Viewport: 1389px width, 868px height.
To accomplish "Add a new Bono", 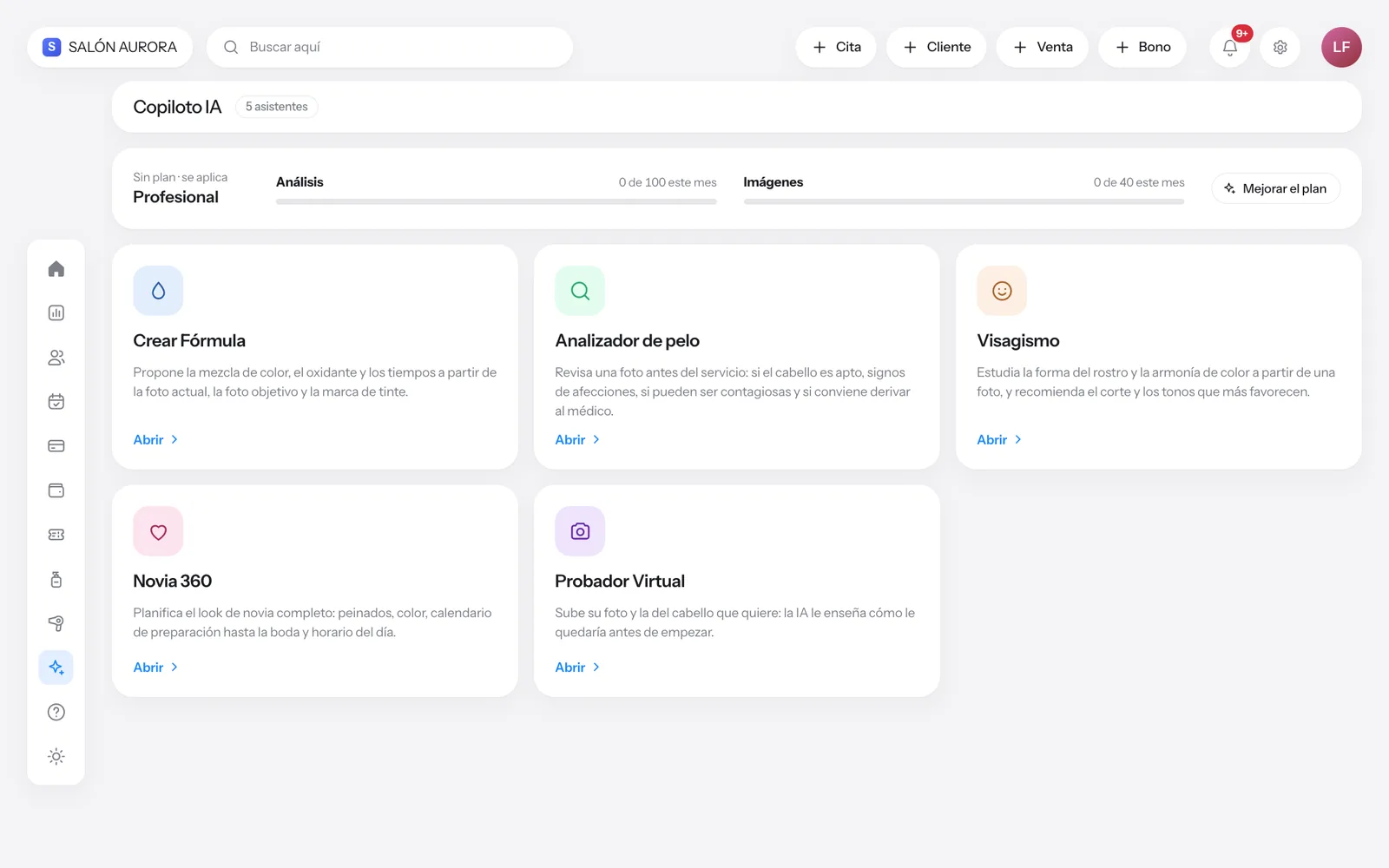I will coord(1142,47).
